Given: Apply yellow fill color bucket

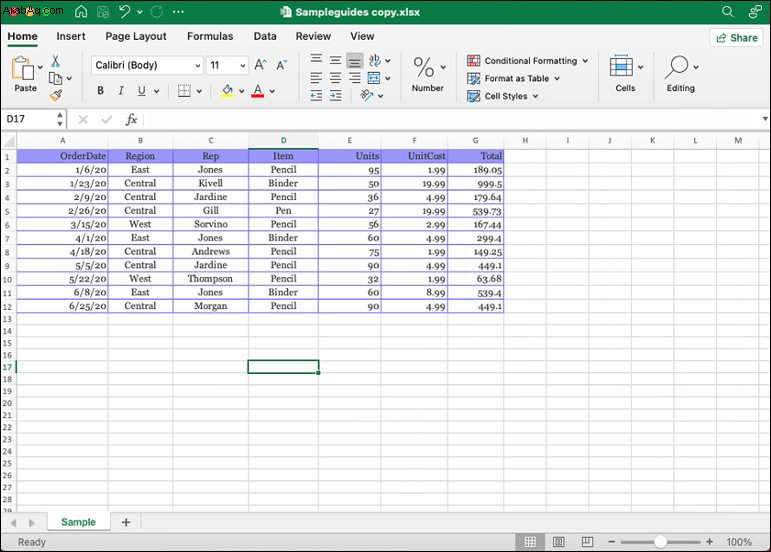Looking at the screenshot, I should [227, 90].
